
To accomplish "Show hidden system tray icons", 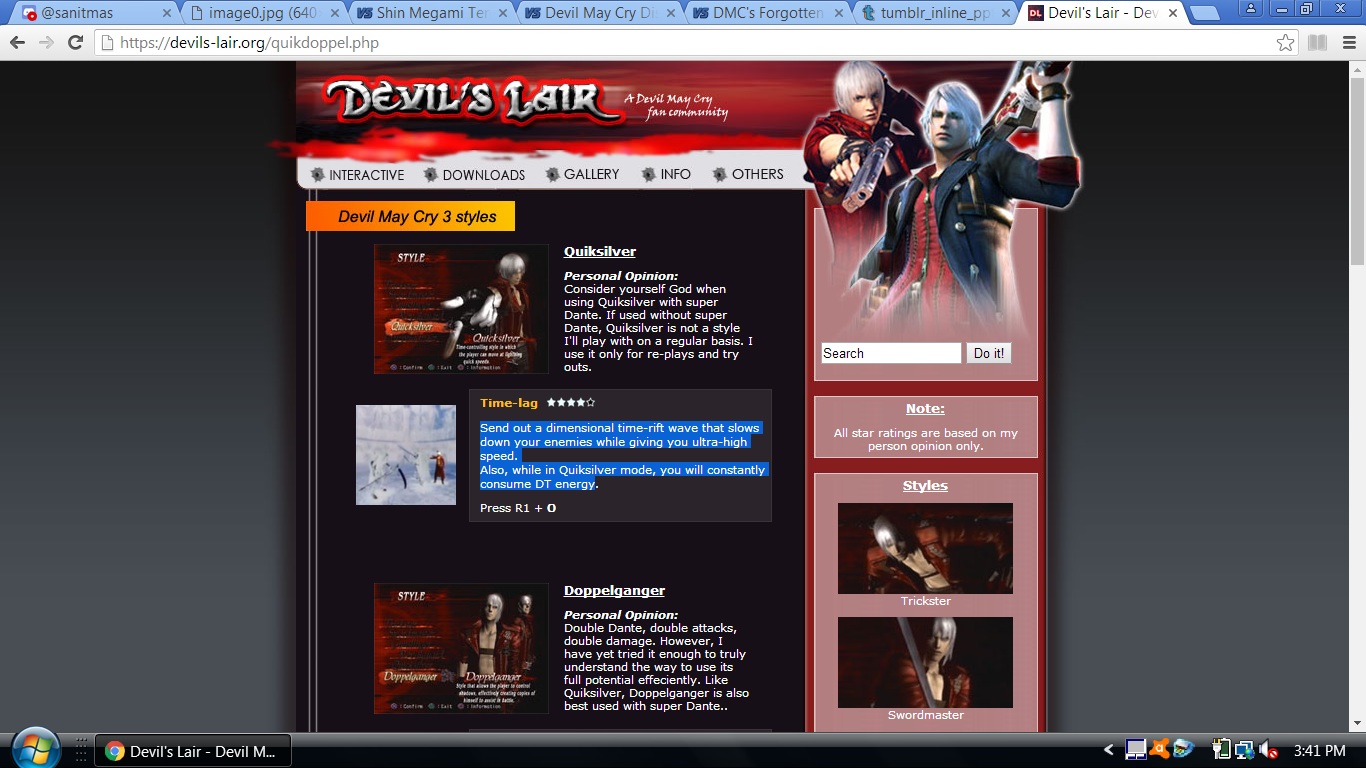I will 1108,750.
